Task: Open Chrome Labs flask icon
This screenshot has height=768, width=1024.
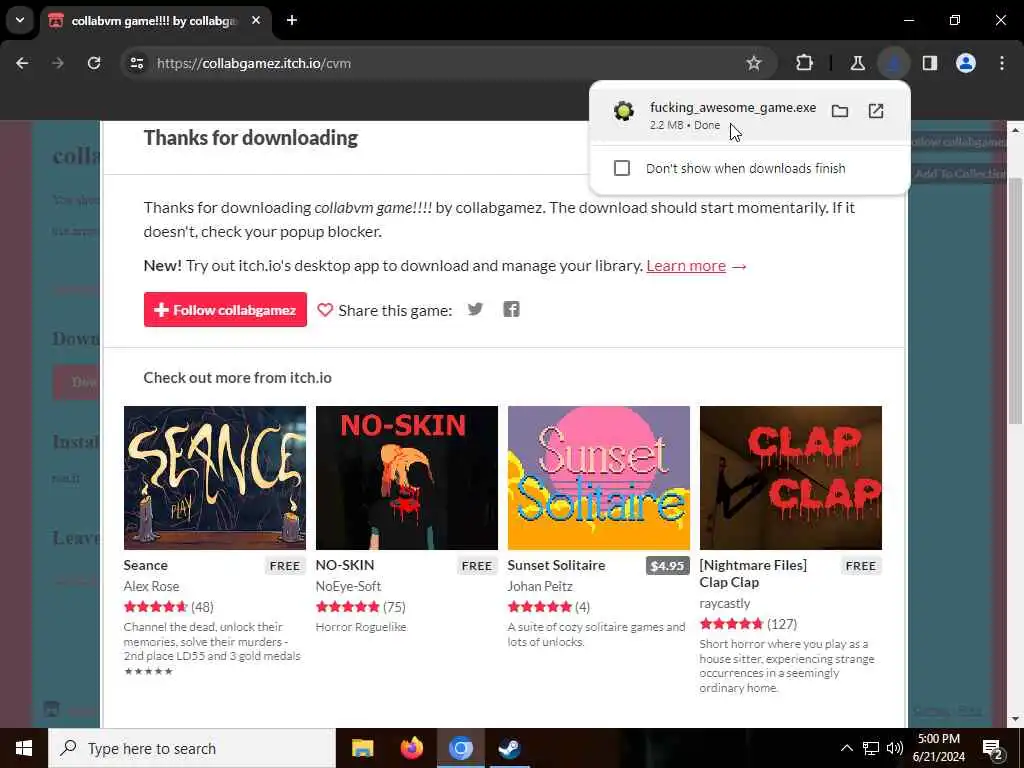Action: [857, 63]
